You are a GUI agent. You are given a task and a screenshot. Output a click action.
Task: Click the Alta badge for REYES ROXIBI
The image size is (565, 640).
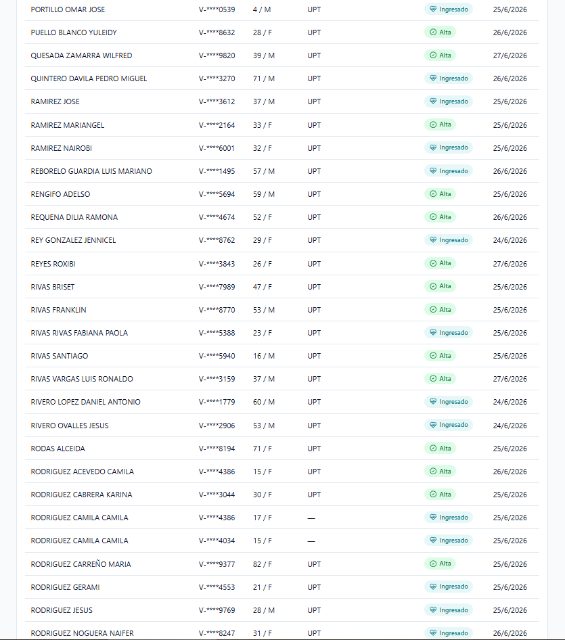click(x=440, y=263)
